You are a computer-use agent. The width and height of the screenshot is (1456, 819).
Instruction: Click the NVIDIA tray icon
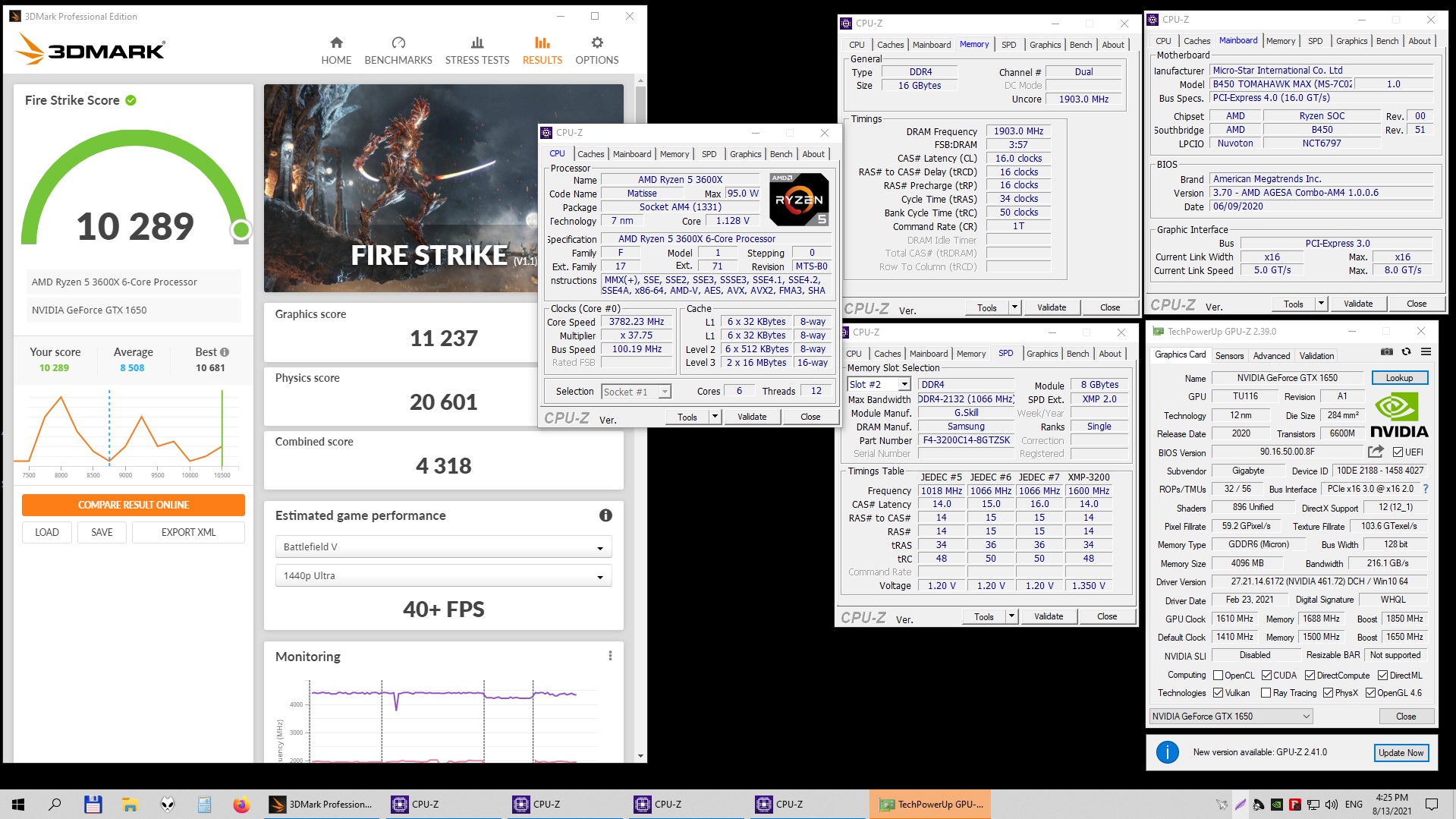click(1277, 805)
